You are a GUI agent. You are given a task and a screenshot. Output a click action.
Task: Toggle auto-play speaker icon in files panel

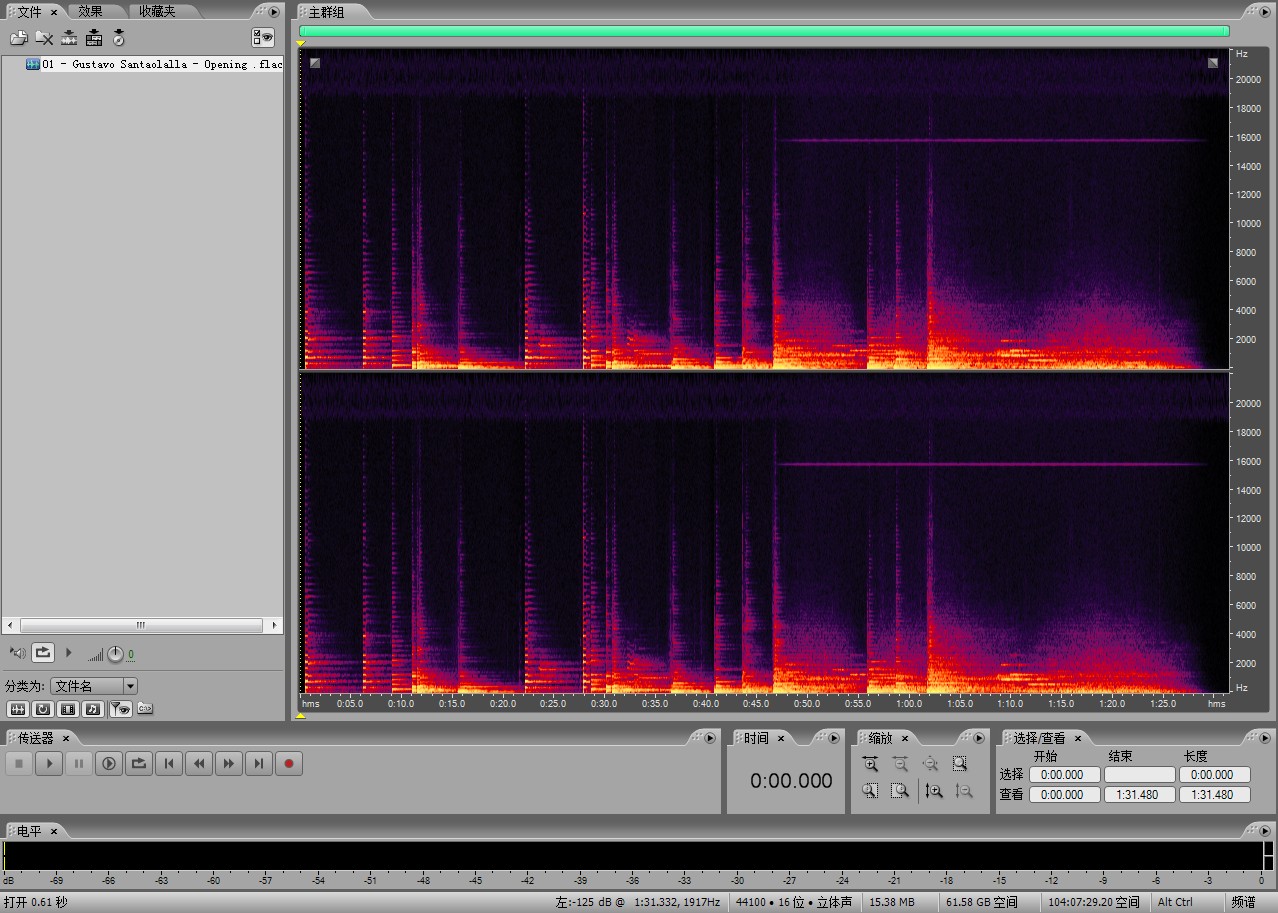[16, 653]
